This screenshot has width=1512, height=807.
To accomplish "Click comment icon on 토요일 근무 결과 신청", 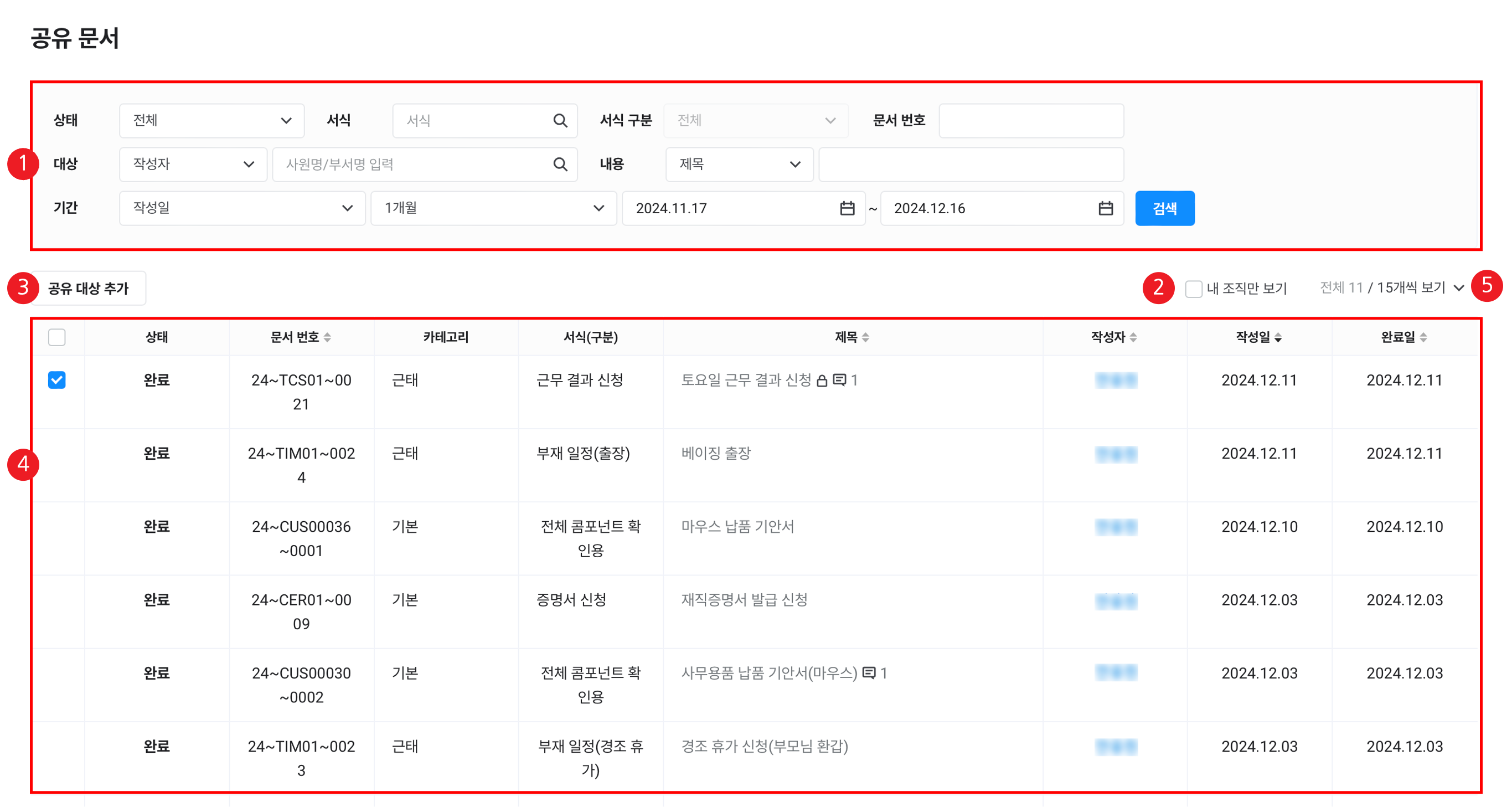I will 839,380.
